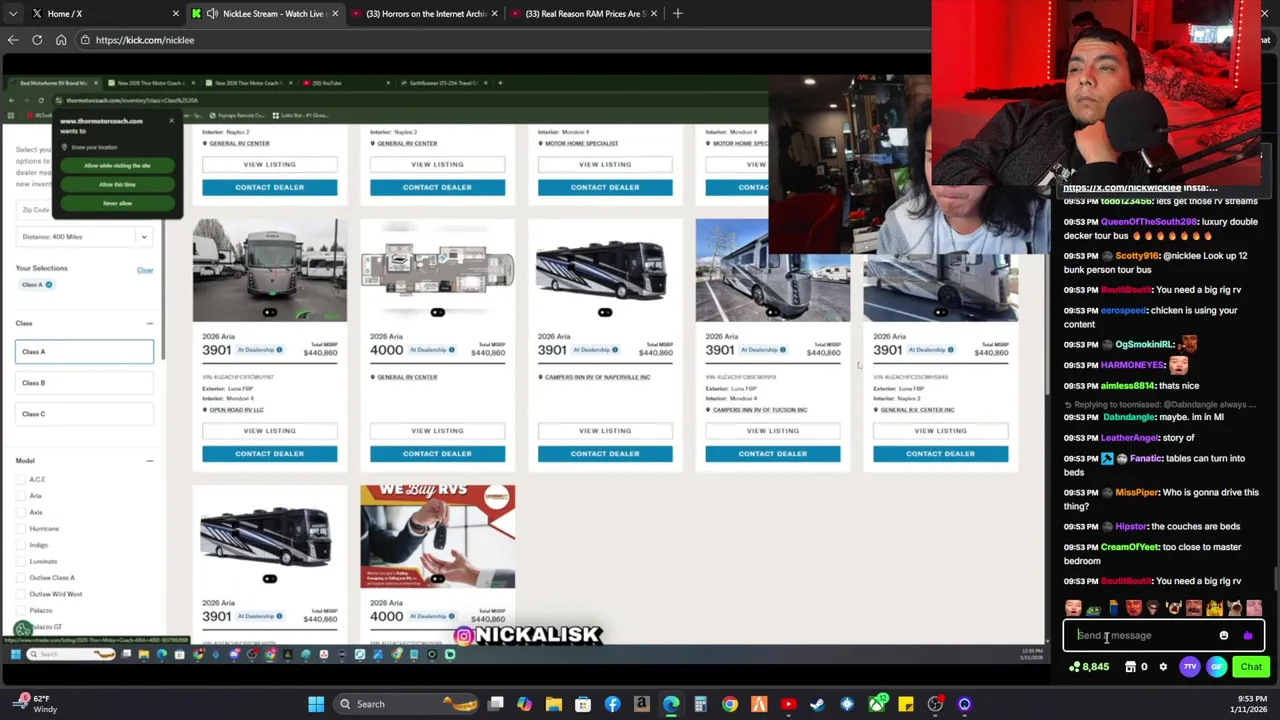Image resolution: width=1280 pixels, height=720 pixels.
Task: Open a new browser tab
Action: 677,14
